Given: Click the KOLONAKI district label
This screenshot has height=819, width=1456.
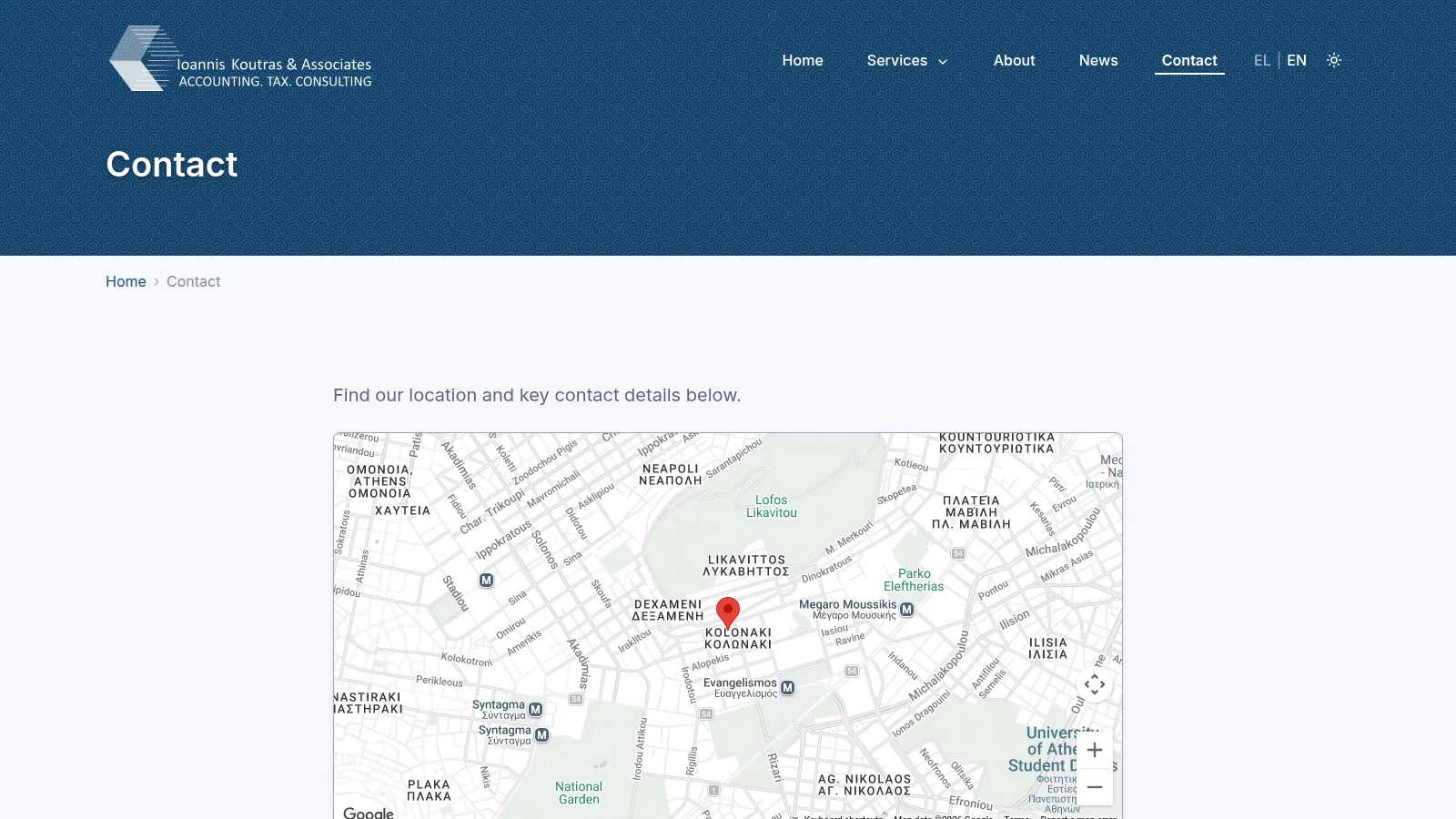Looking at the screenshot, I should (x=738, y=638).
